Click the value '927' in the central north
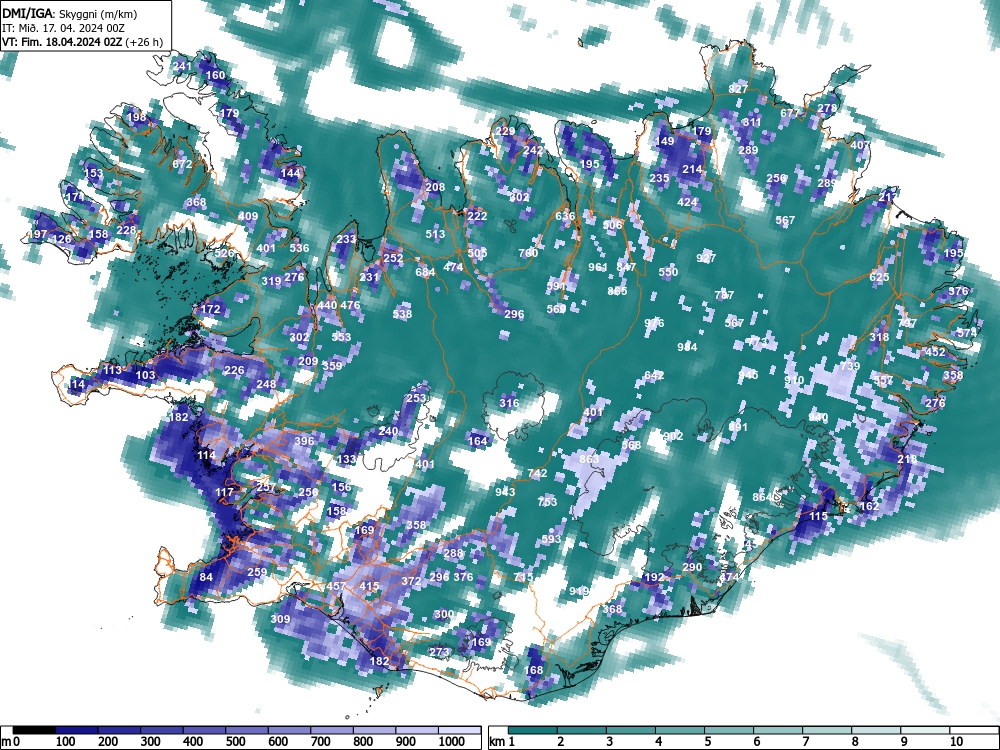Screen dimensions: 1000x750 [x=706, y=258]
